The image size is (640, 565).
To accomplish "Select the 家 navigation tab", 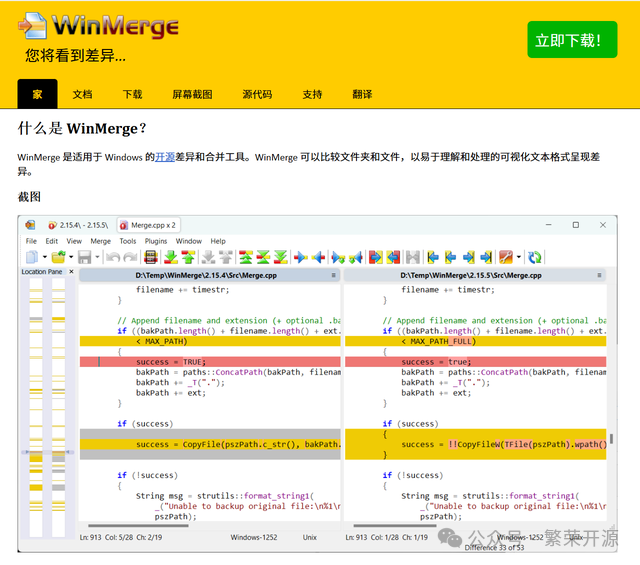I will [x=37, y=94].
